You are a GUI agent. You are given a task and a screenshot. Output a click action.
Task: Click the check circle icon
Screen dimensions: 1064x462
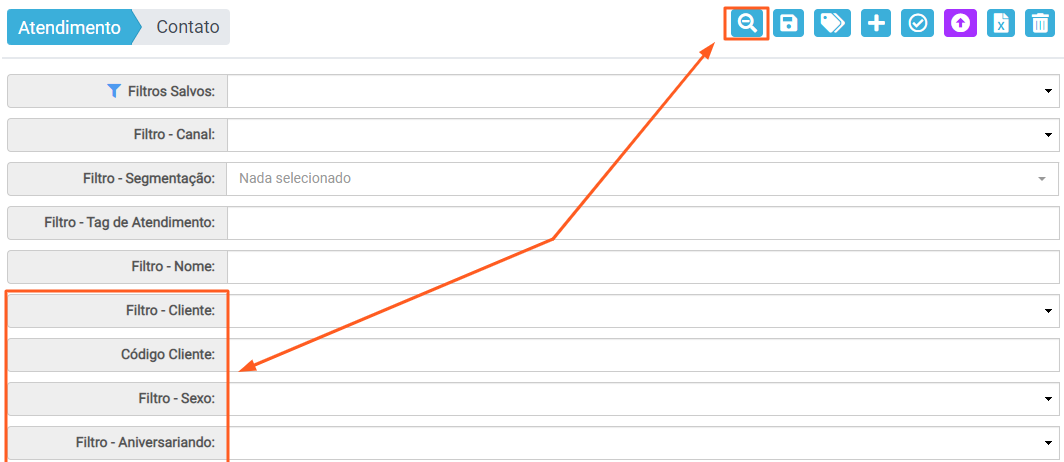917,24
